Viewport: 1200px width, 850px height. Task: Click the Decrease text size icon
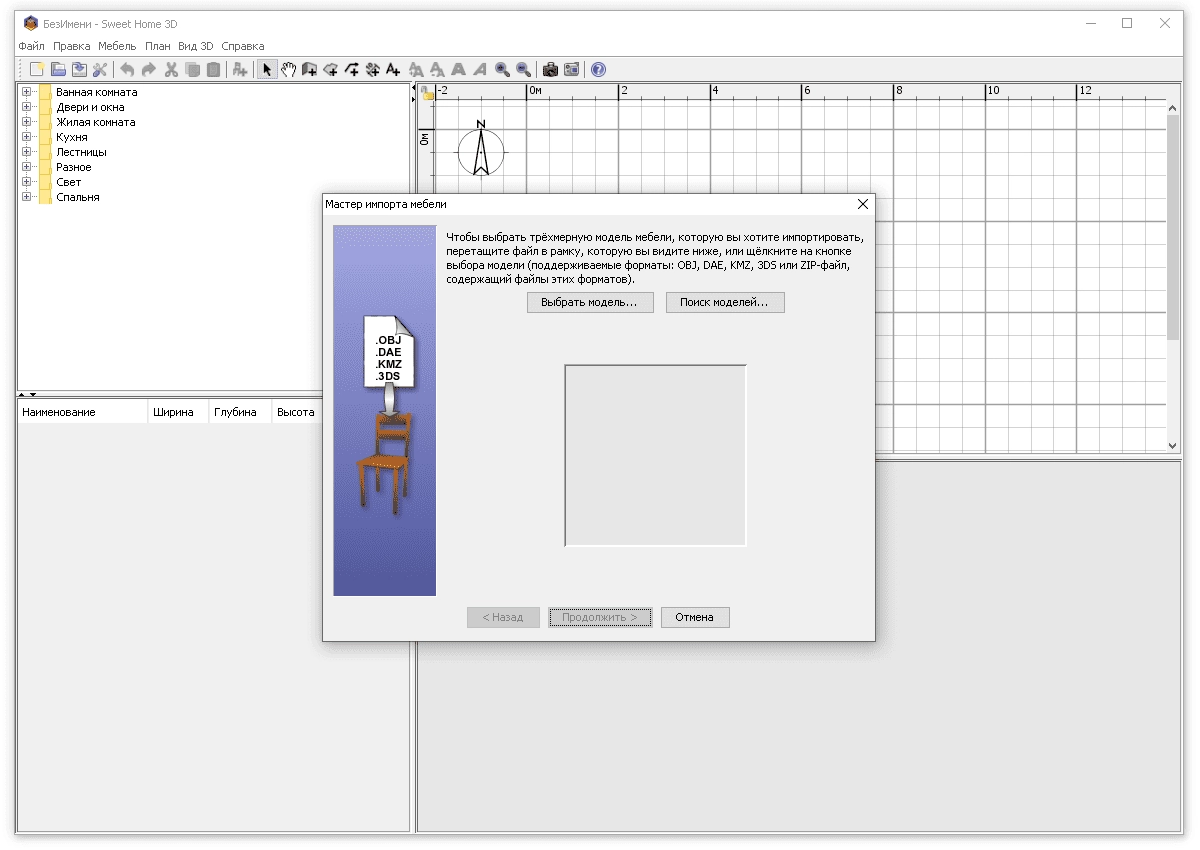(437, 69)
